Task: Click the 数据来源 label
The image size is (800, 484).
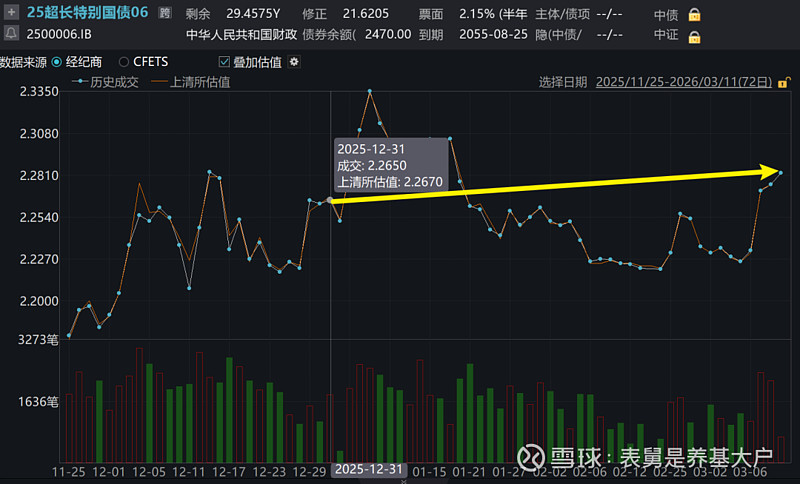Action: pyautogui.click(x=23, y=62)
